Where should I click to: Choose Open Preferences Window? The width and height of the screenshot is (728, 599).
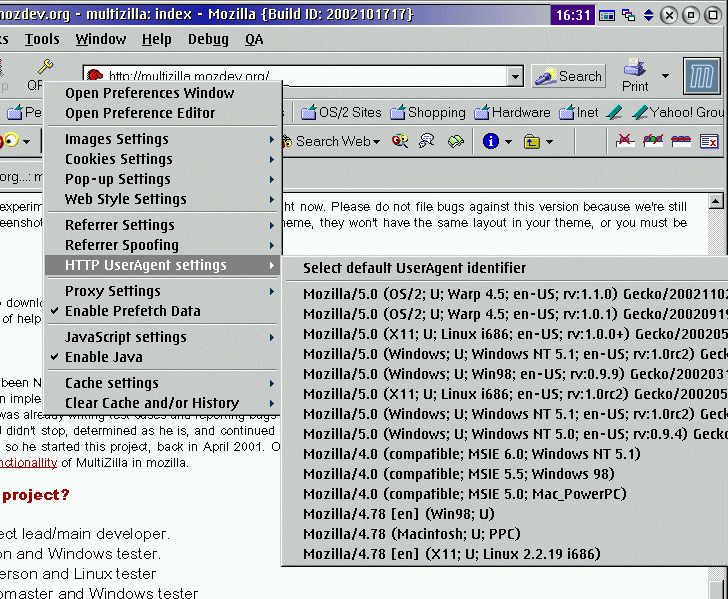click(163, 93)
